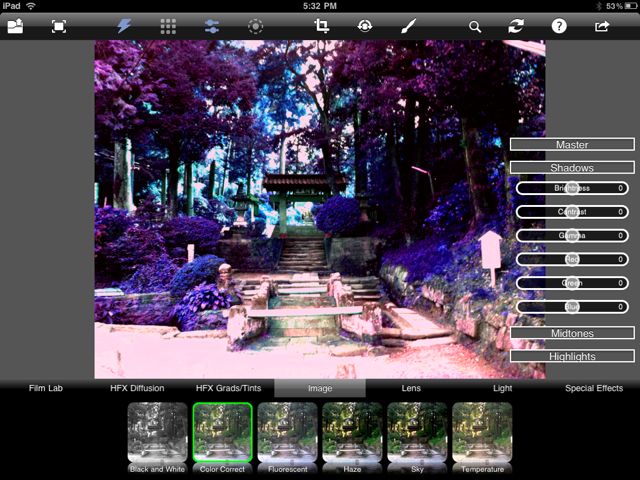
Task: Expand the Highlights section
Action: point(572,356)
